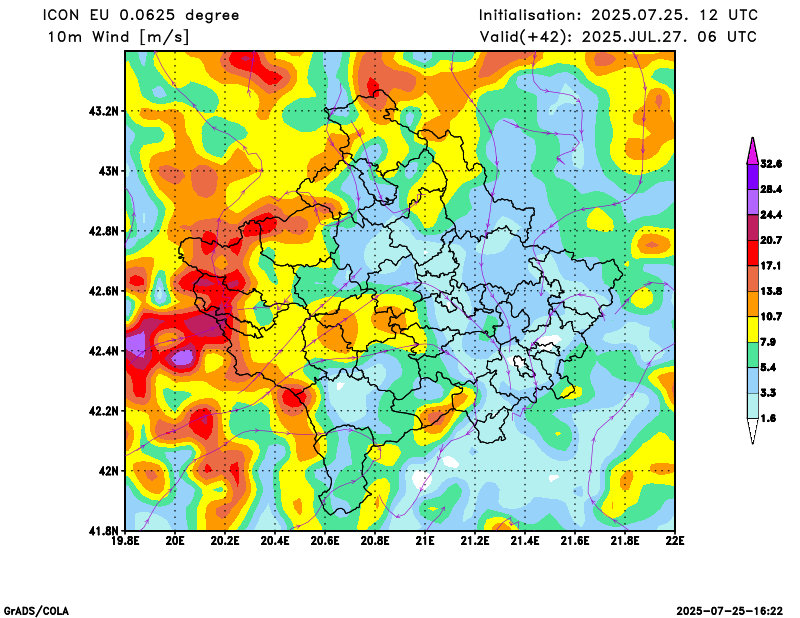Click the 20.4E longitude label

pyautogui.click(x=275, y=541)
